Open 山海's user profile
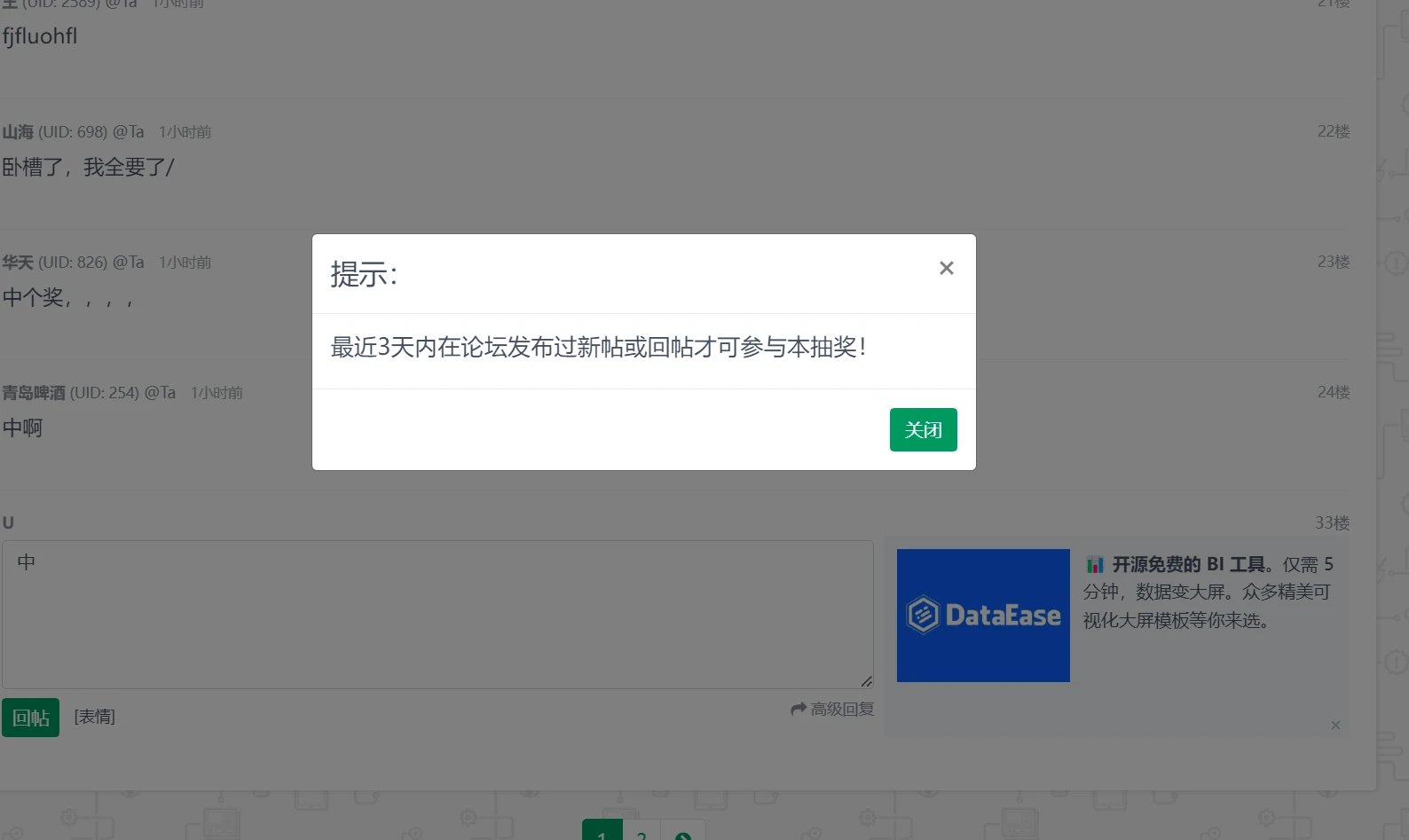The image size is (1409, 840). tap(18, 132)
